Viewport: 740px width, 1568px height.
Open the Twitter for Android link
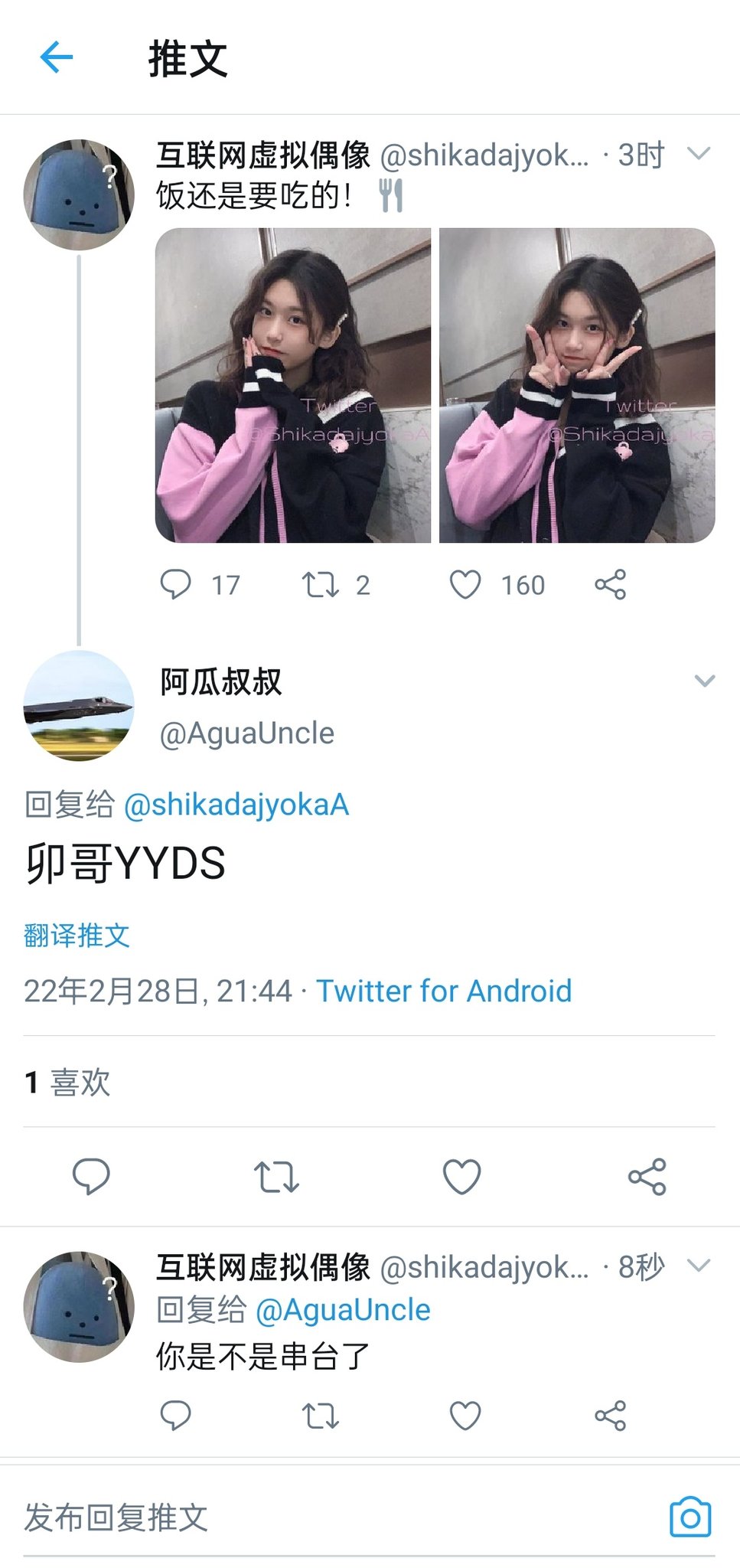point(444,991)
